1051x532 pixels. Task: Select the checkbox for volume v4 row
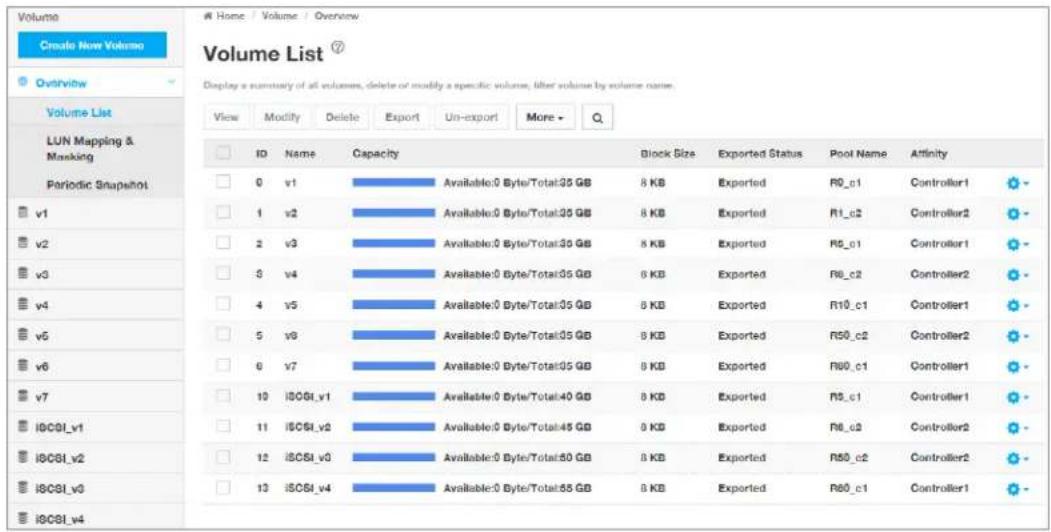click(x=223, y=274)
